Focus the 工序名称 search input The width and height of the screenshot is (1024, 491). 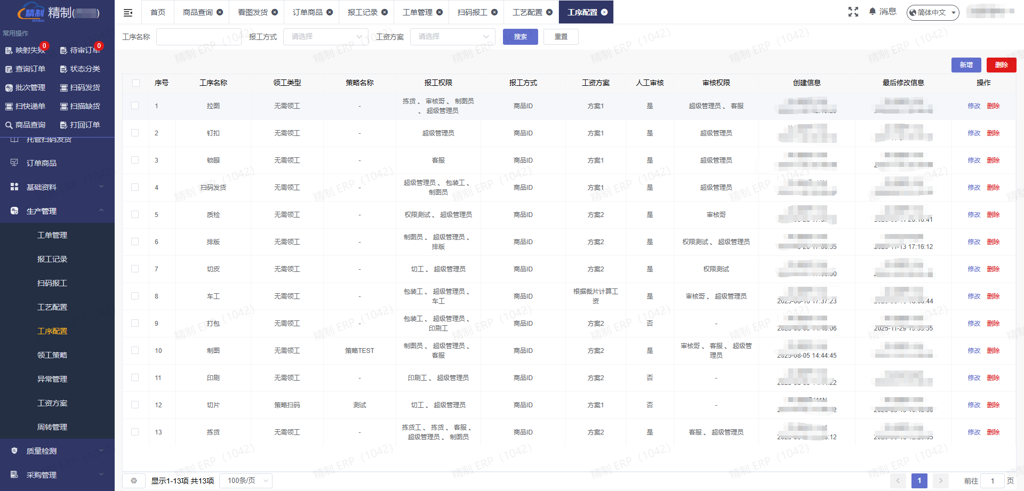199,37
